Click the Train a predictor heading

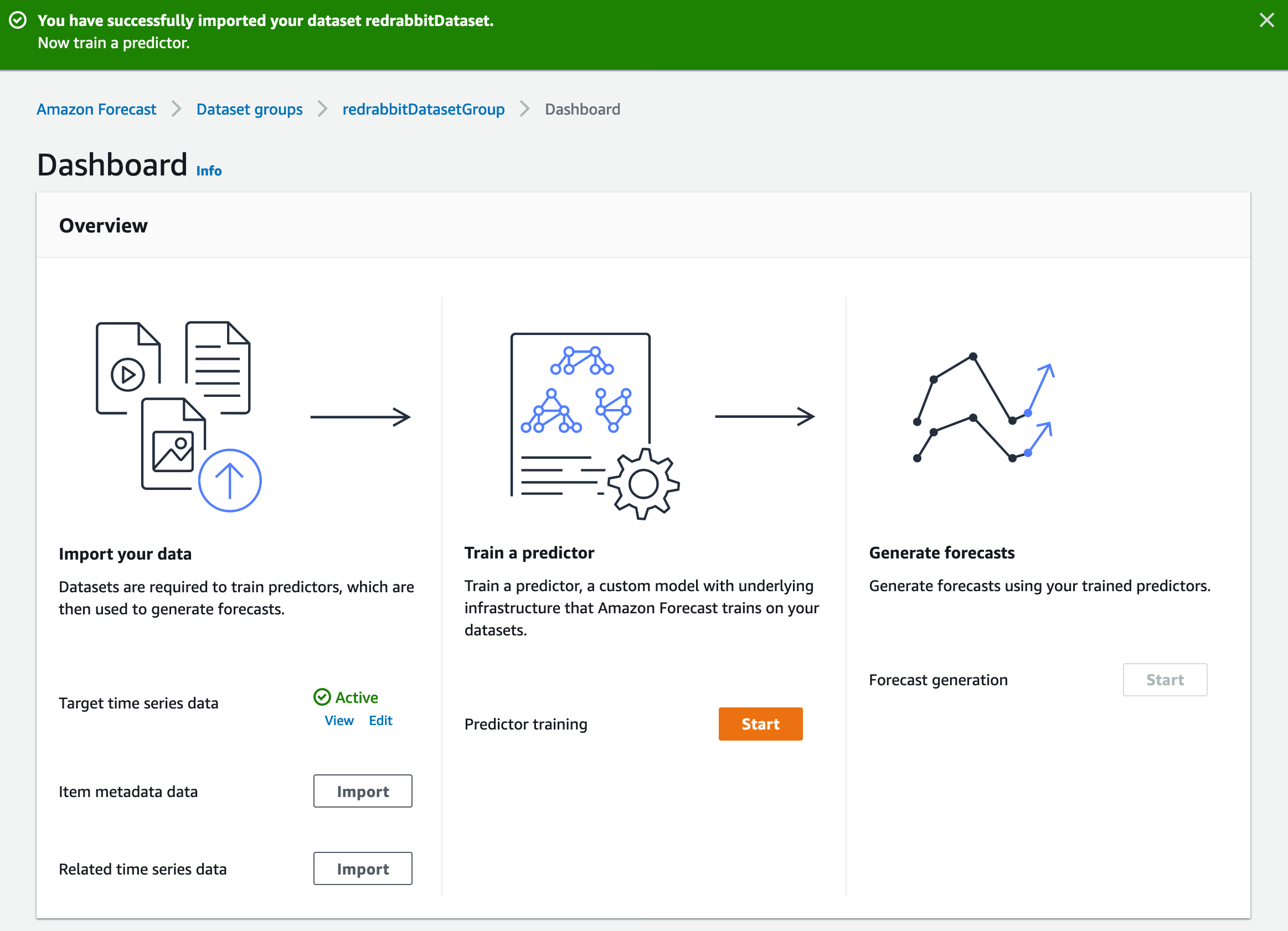[529, 552]
